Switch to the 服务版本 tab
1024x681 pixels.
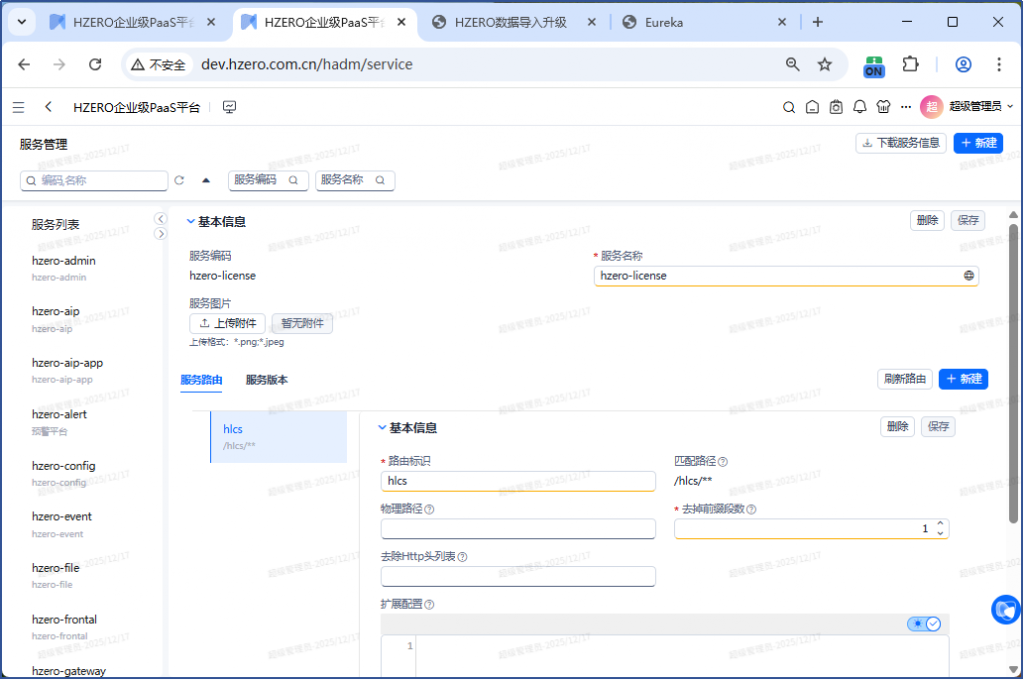267,380
